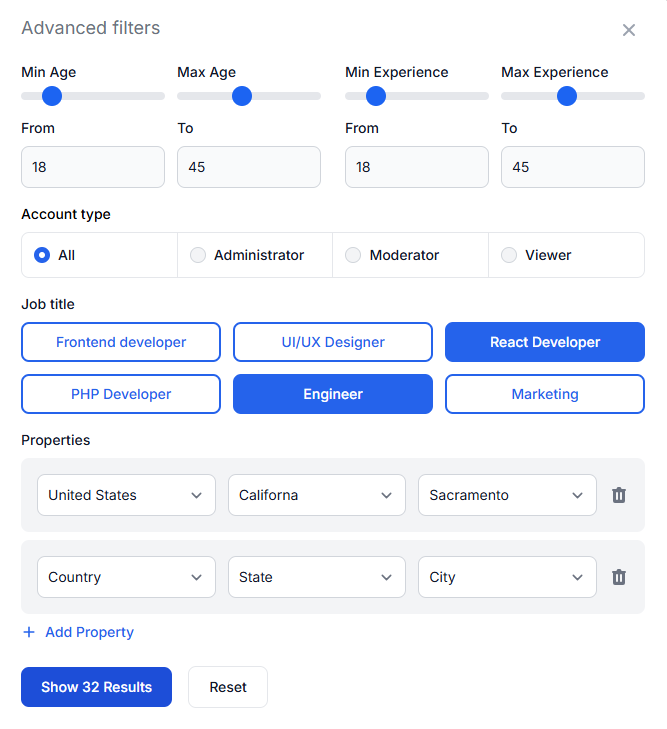Viewport: 667px width, 729px height.
Task: Open the empty City dropdown
Action: pos(507,577)
